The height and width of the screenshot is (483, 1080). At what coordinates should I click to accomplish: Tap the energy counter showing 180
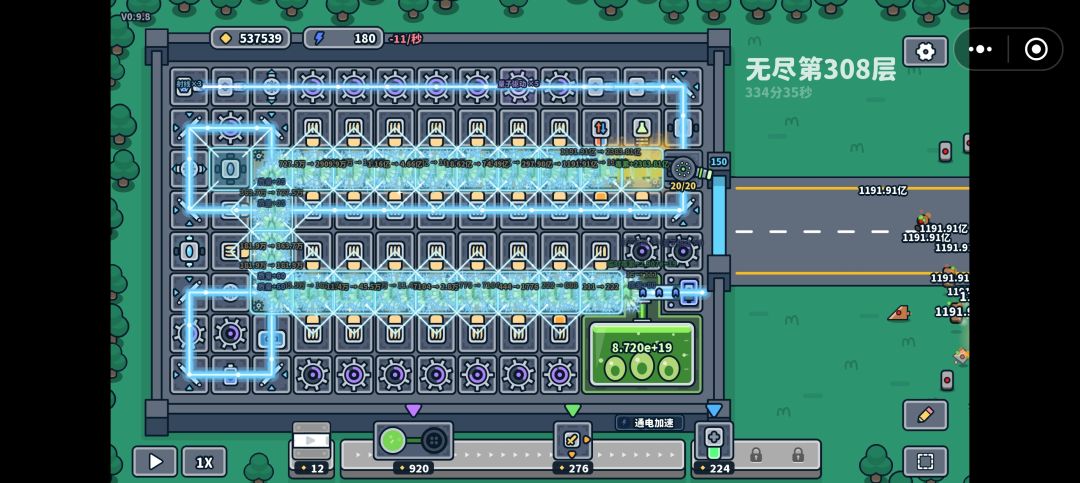[x=343, y=39]
